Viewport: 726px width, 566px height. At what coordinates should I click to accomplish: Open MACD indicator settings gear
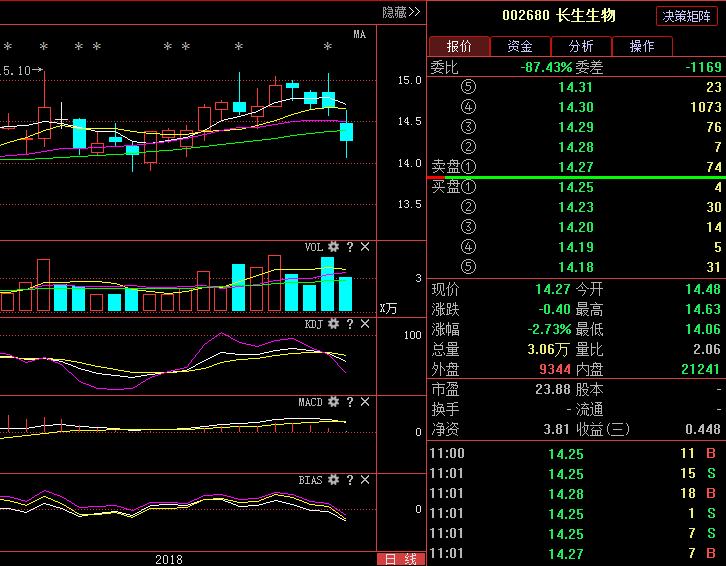click(334, 402)
